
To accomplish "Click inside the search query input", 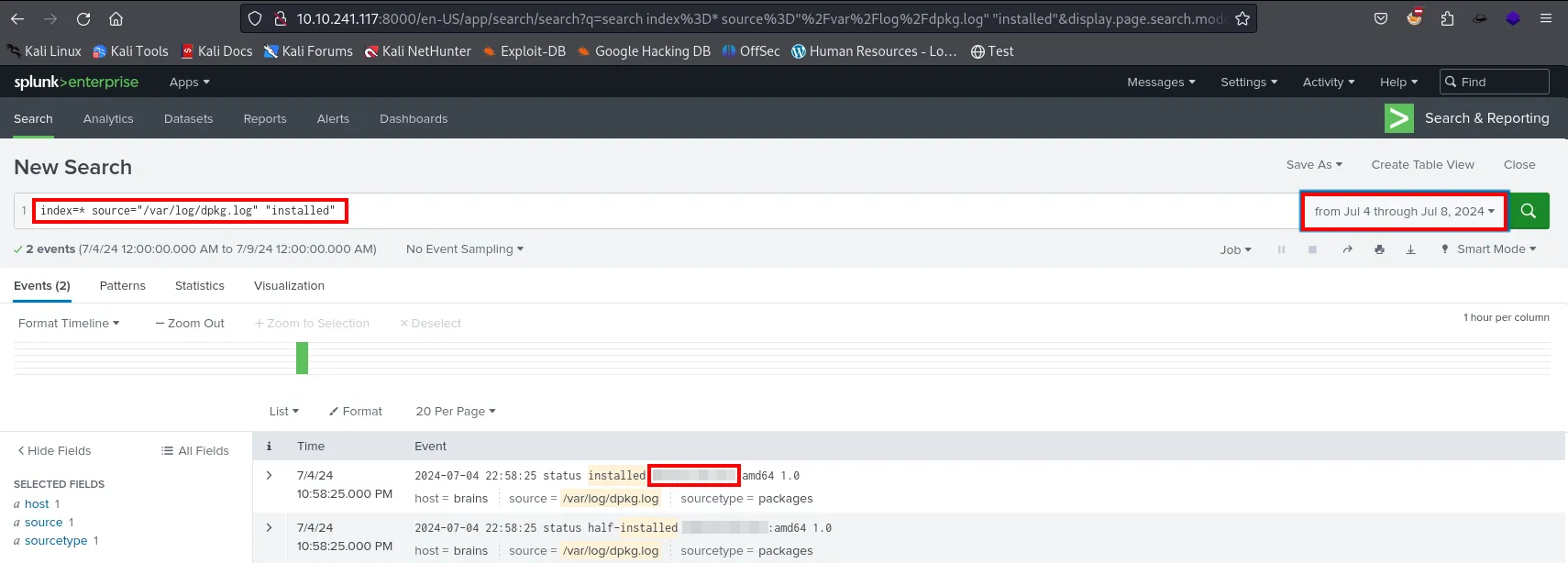I will coord(734,211).
